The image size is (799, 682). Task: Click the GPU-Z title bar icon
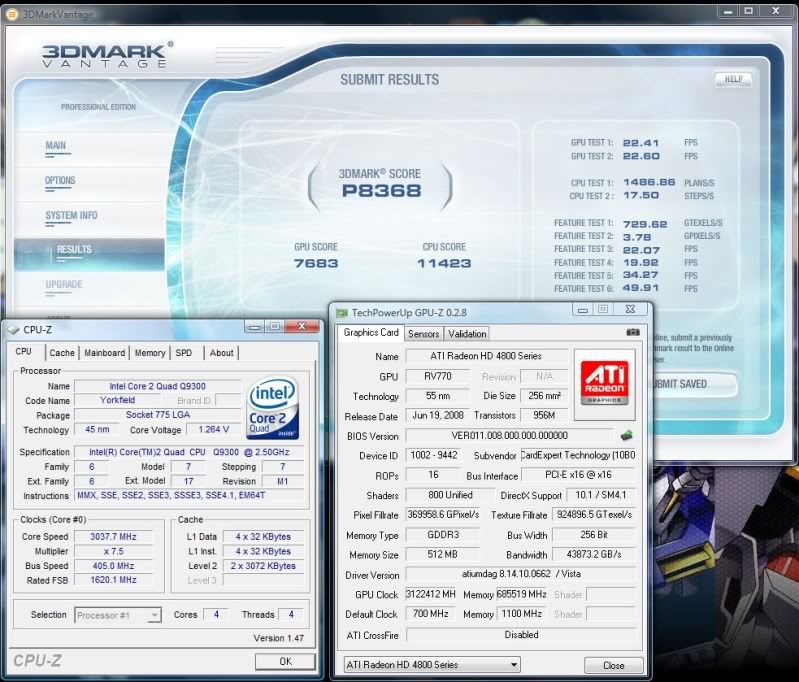[342, 312]
